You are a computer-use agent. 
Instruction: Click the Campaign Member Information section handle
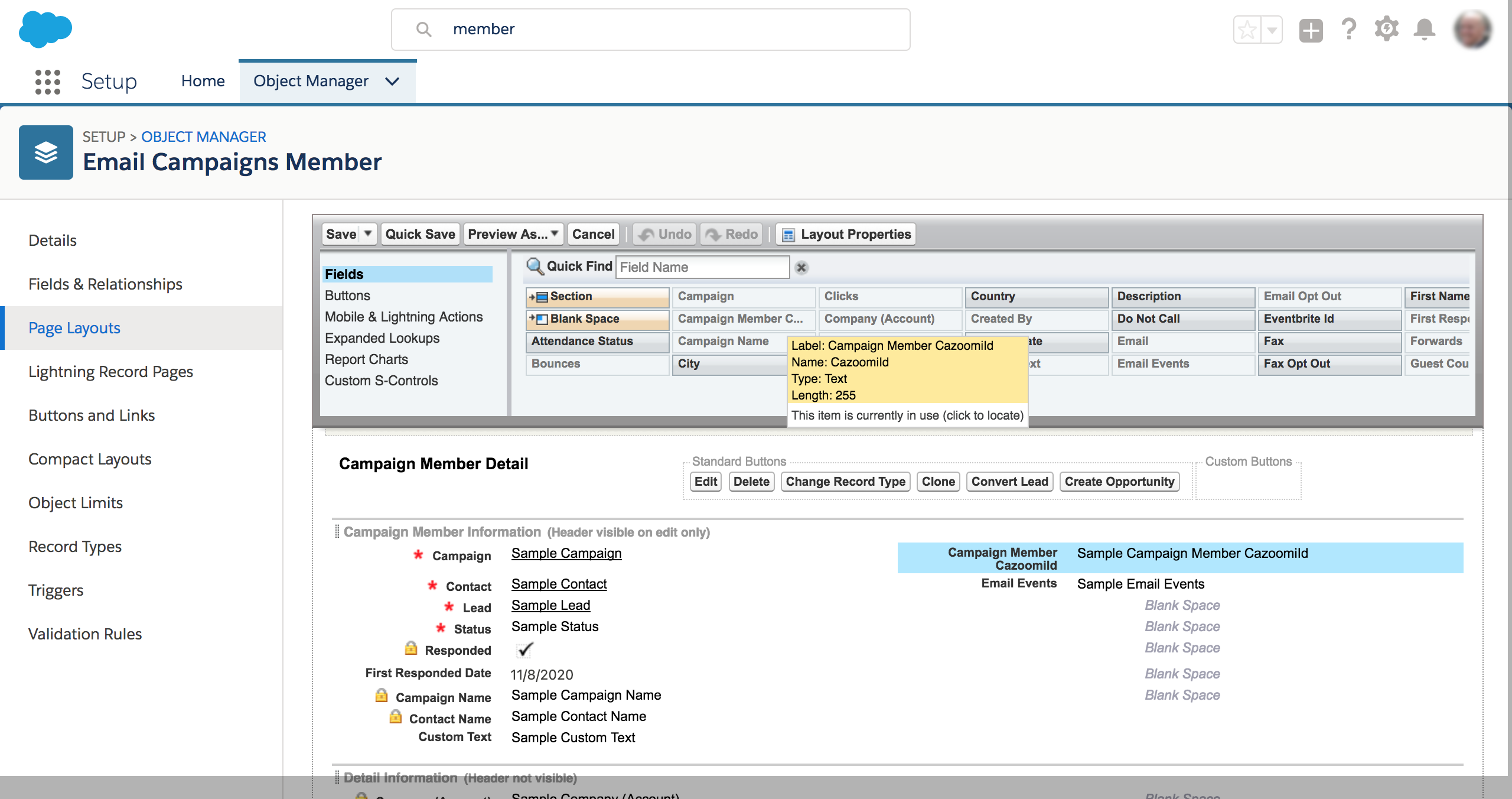coord(337,531)
